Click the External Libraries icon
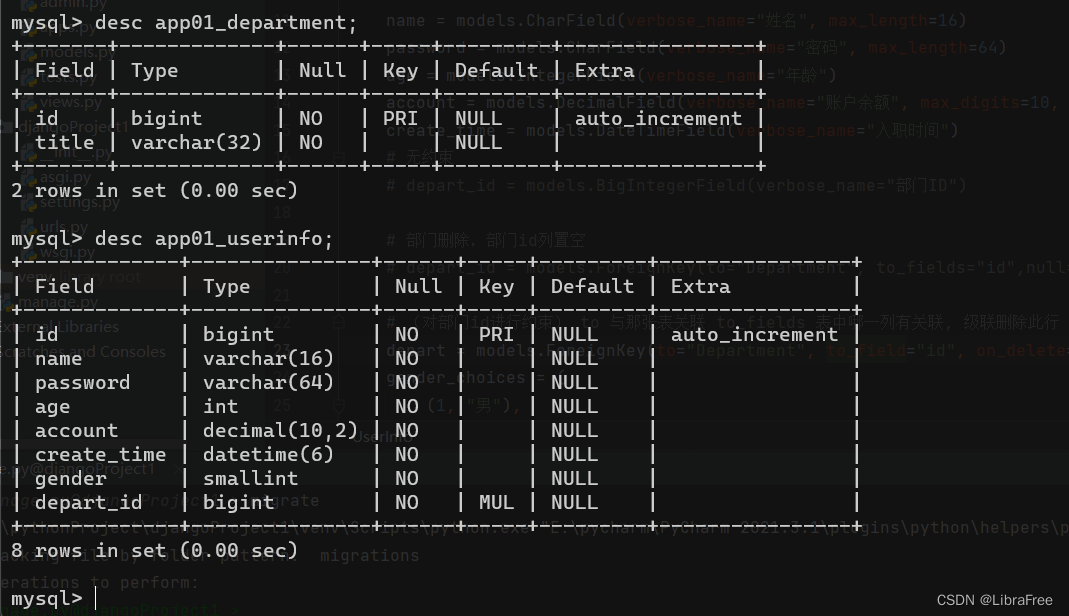The width and height of the screenshot is (1069, 616). pyautogui.click(x=4, y=326)
